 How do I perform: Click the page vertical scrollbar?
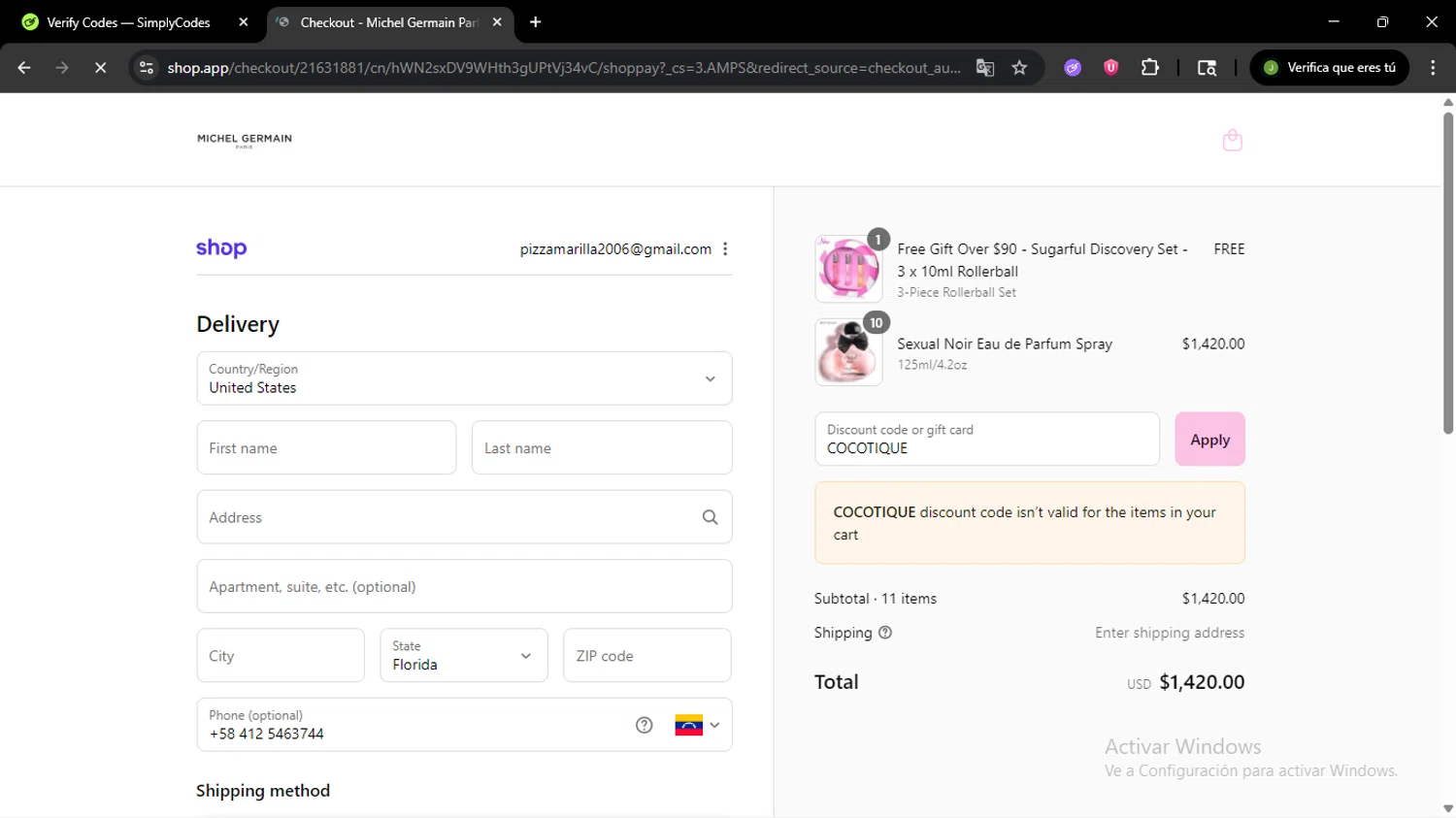tap(1448, 274)
